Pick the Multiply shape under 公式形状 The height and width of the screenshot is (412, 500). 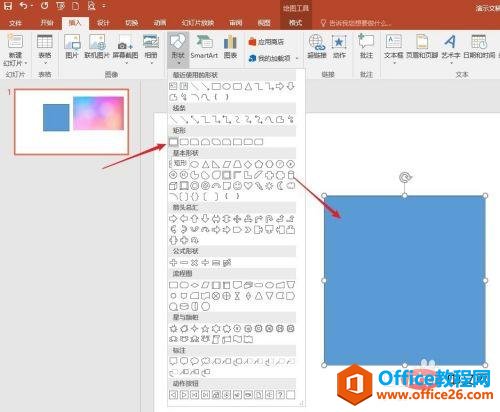click(195, 263)
